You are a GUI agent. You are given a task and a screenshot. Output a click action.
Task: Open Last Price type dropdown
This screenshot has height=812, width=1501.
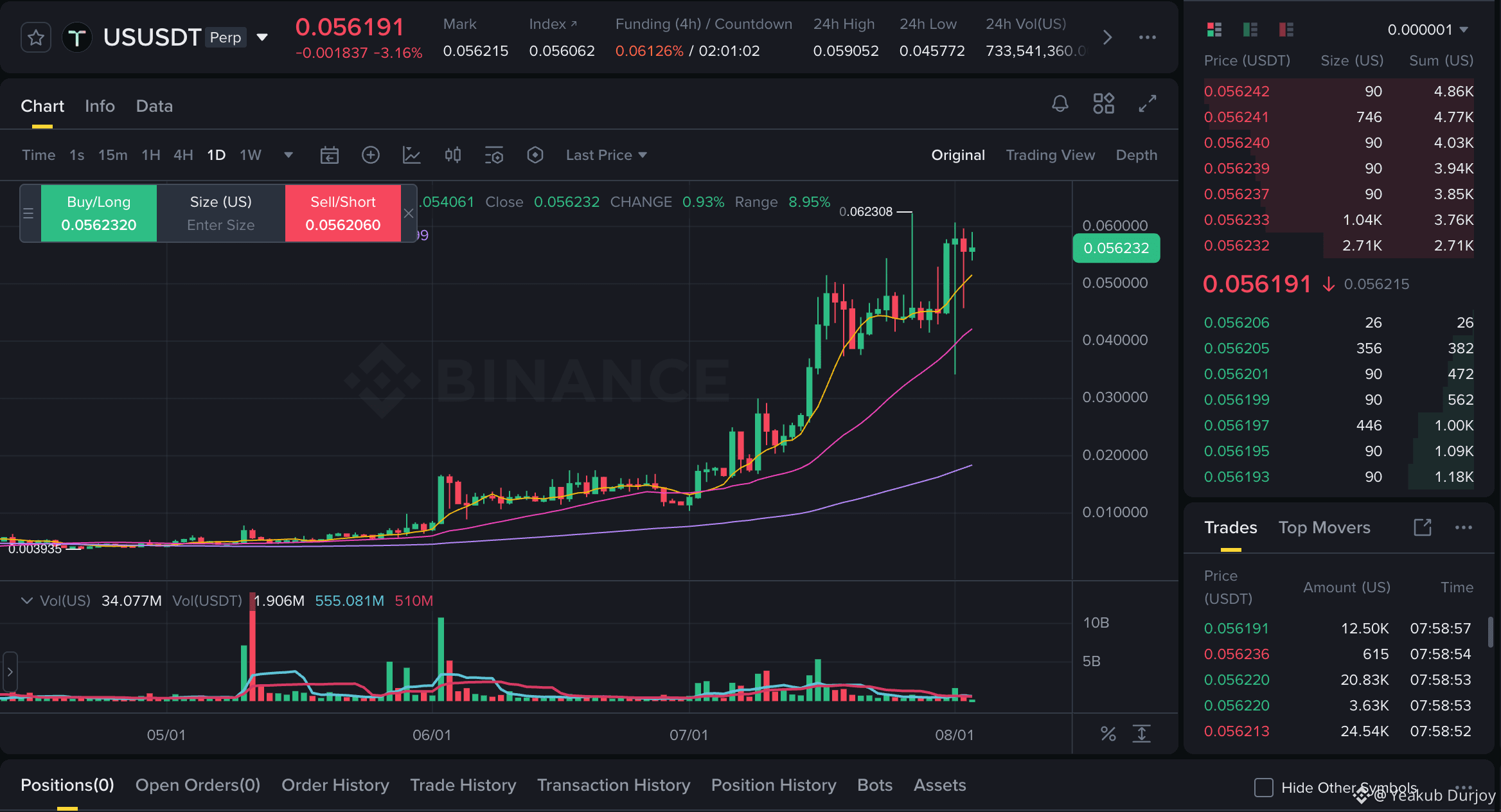point(607,155)
